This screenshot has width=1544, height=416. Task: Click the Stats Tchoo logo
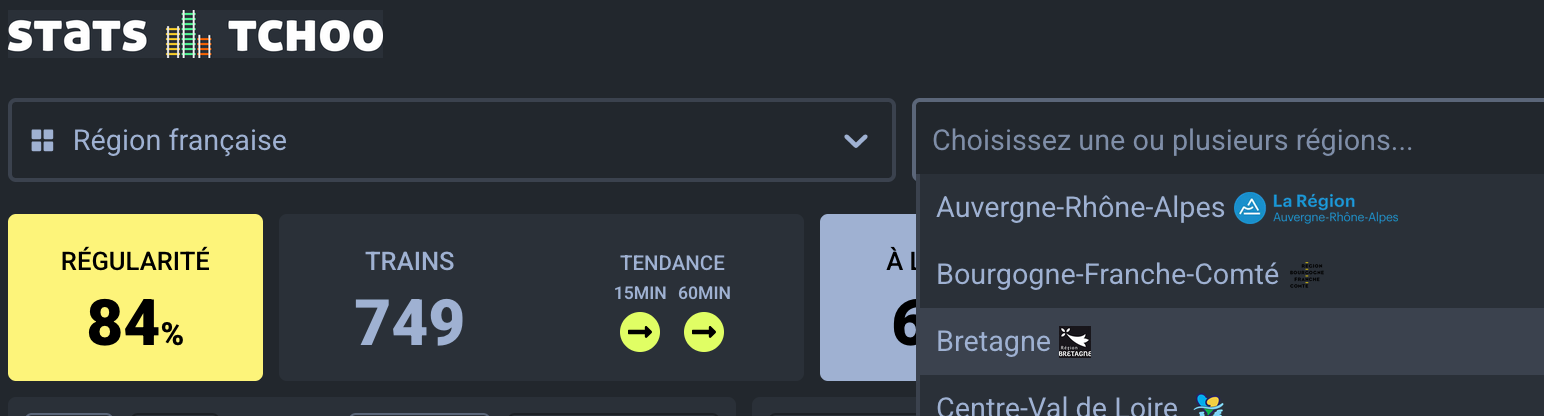(195, 34)
